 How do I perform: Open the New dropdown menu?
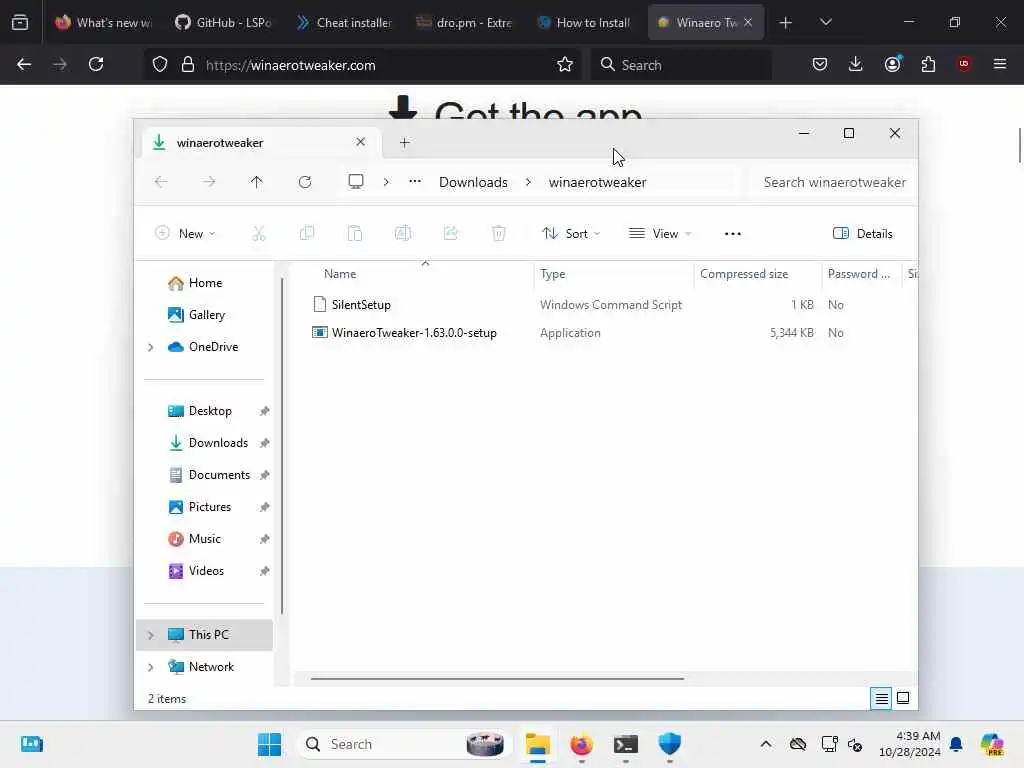pyautogui.click(x=185, y=234)
